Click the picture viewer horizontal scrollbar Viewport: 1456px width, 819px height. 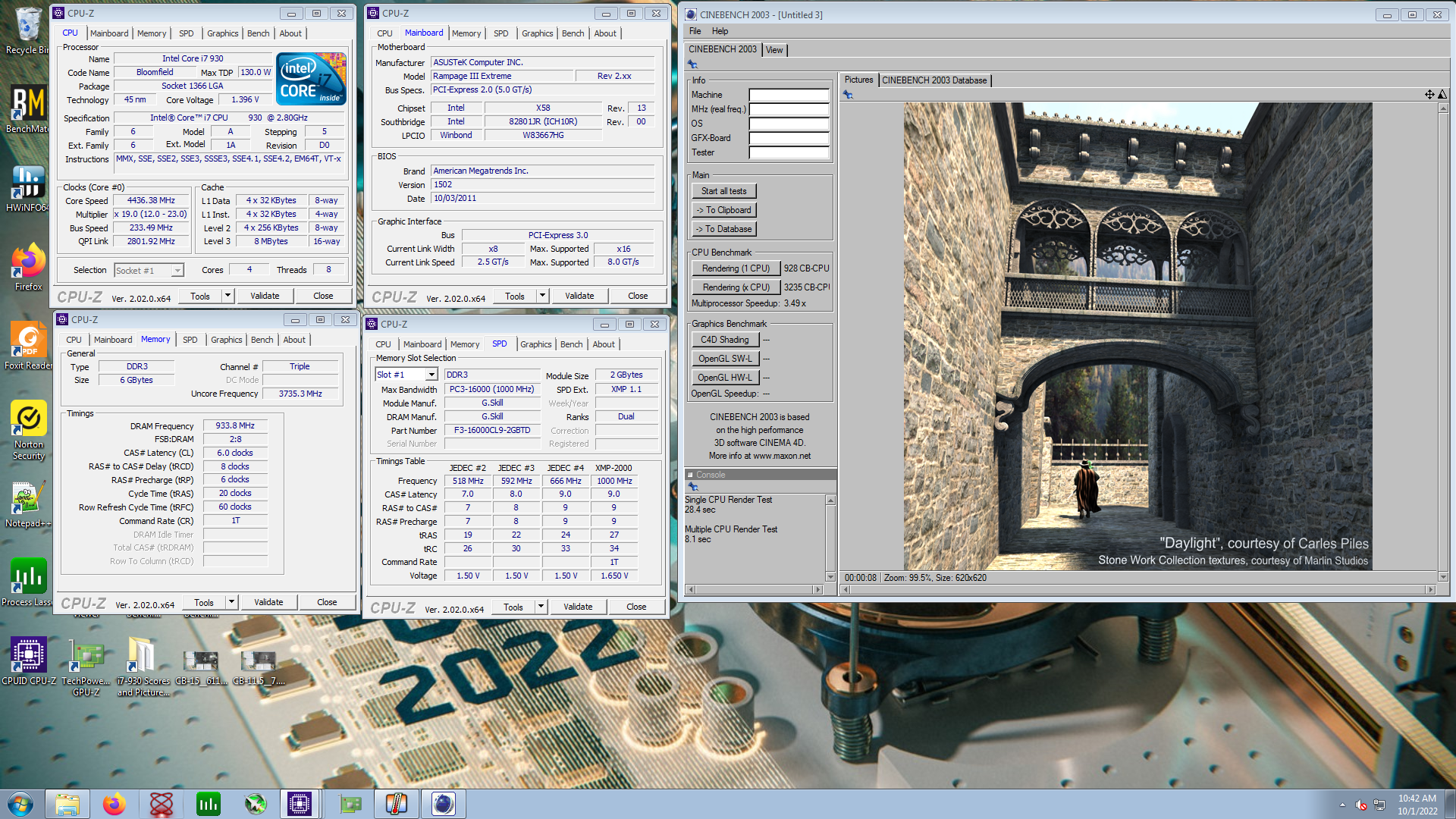pyautogui.click(x=1137, y=589)
